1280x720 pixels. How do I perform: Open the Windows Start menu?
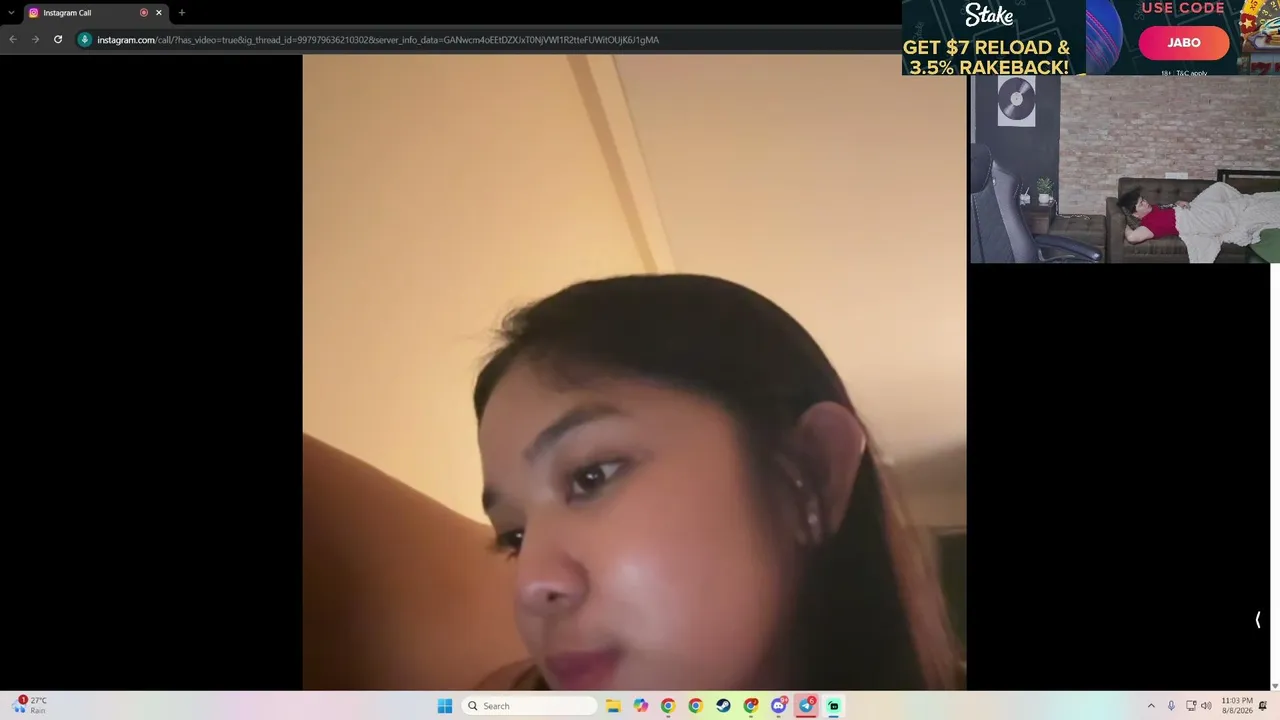pyautogui.click(x=445, y=706)
